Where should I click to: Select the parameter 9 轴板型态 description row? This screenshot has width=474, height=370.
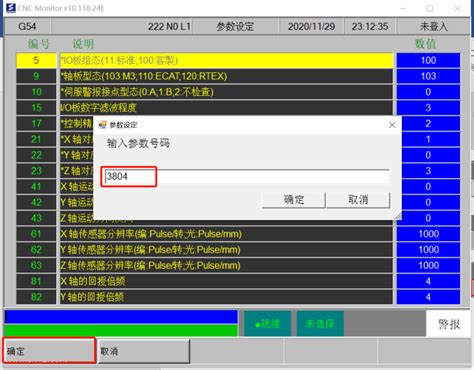pos(226,76)
